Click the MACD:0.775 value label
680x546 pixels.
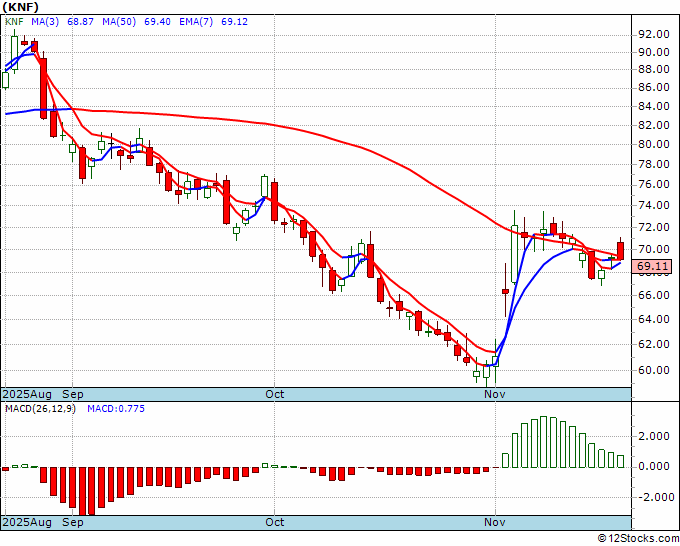pos(116,409)
